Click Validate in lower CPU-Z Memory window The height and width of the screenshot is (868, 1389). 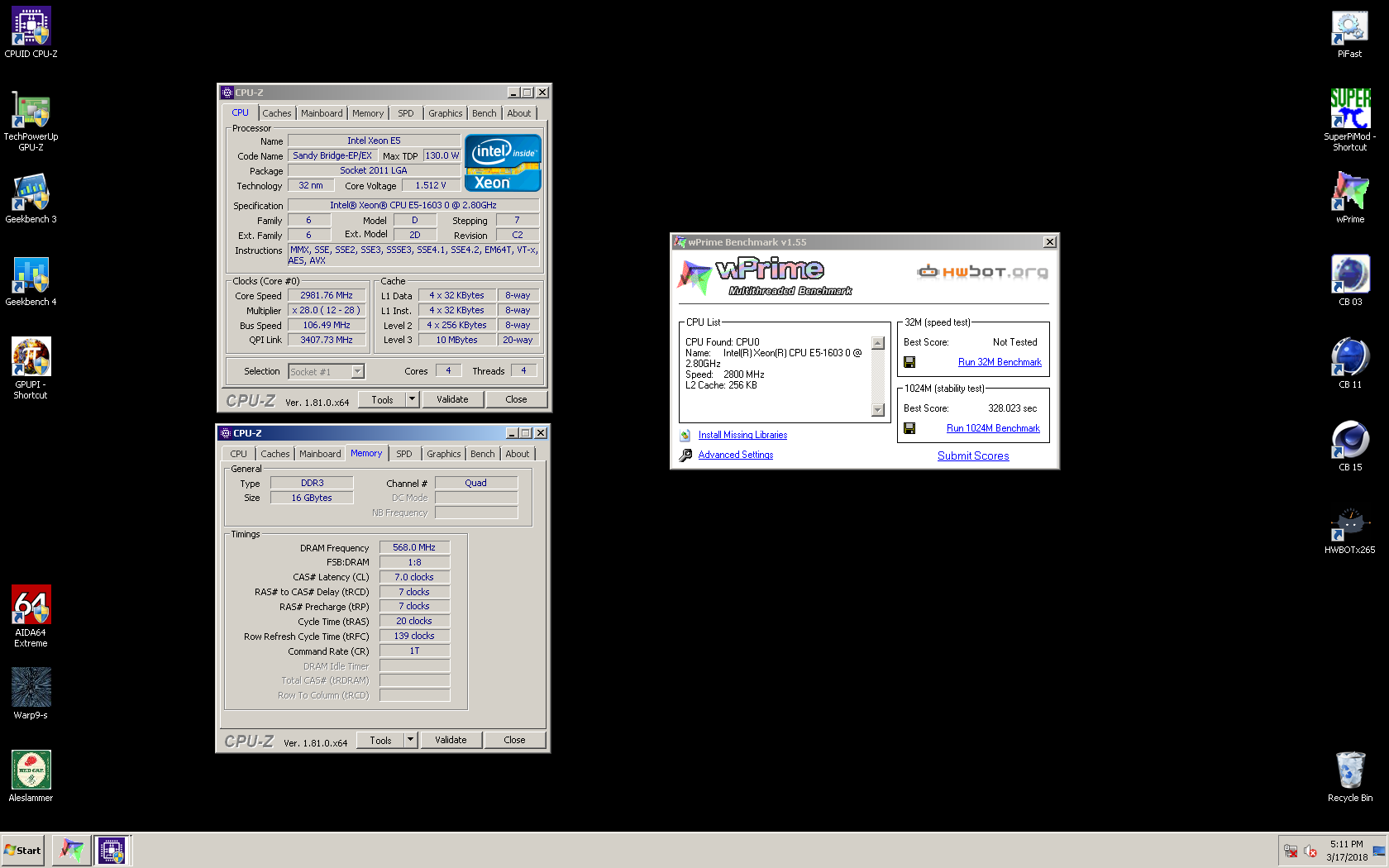point(451,740)
